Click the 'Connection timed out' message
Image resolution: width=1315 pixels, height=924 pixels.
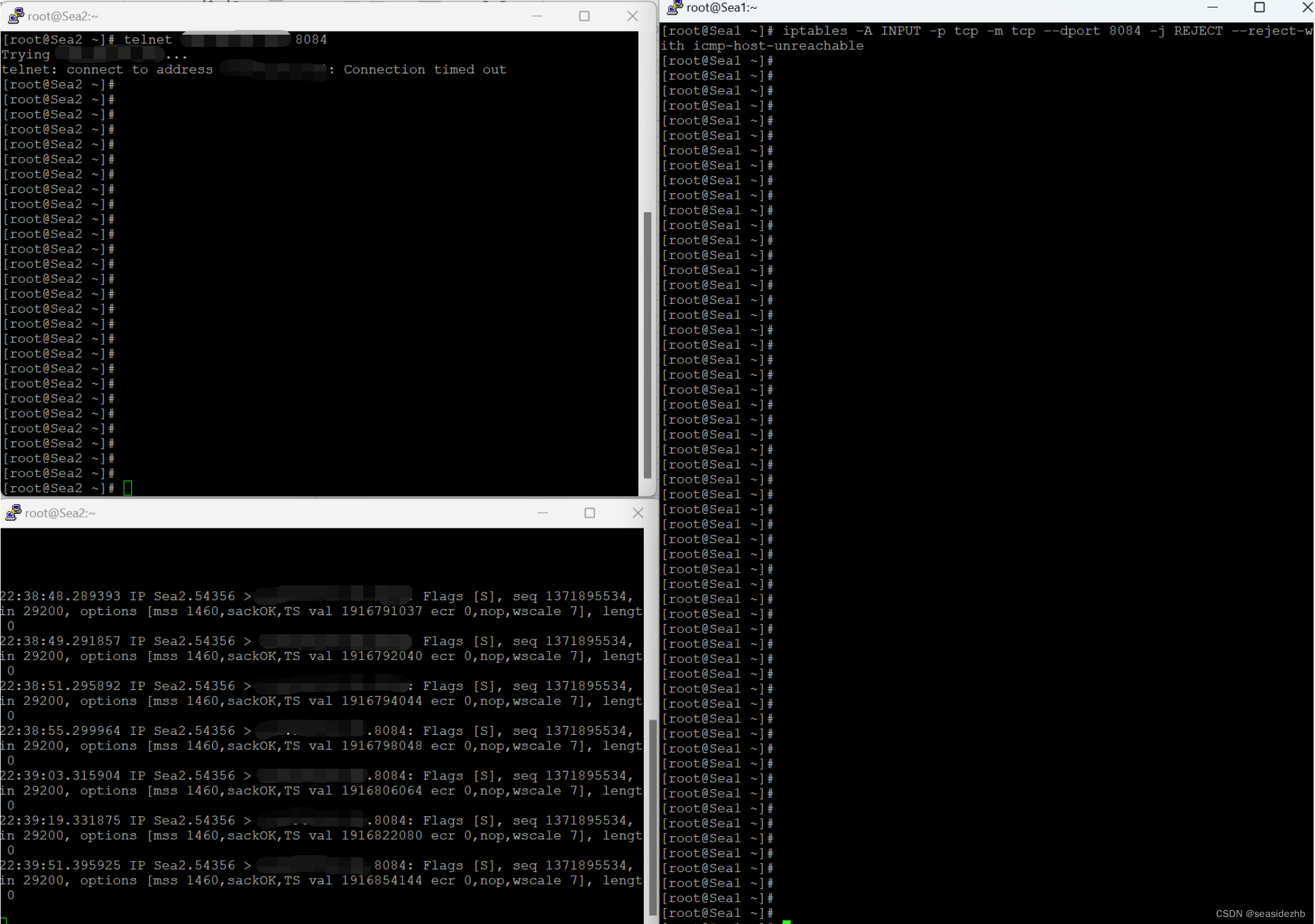pos(425,70)
